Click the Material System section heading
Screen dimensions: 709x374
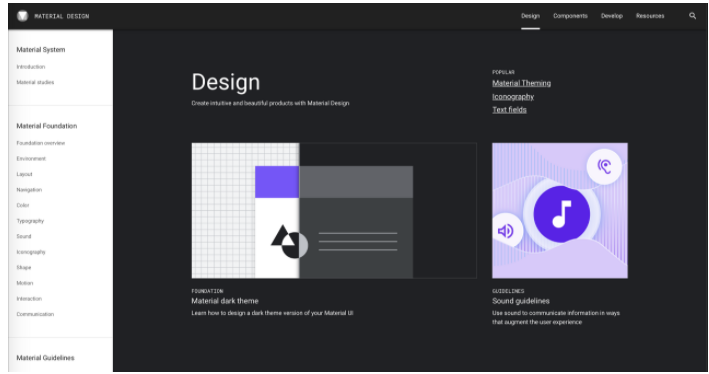(x=41, y=50)
